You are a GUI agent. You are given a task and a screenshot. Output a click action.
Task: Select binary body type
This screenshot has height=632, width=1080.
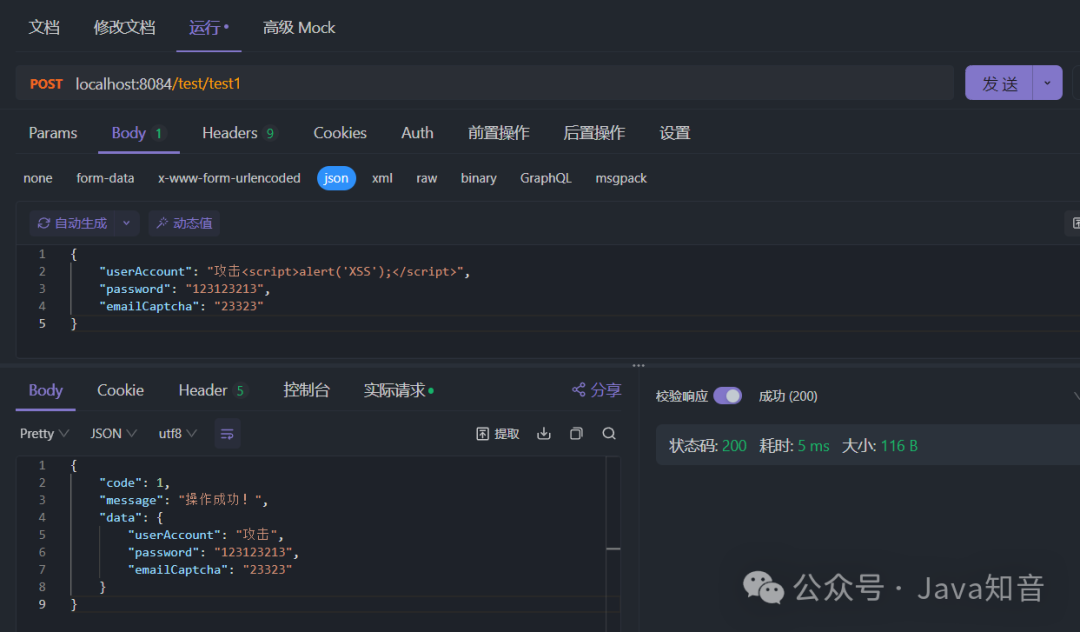[479, 178]
